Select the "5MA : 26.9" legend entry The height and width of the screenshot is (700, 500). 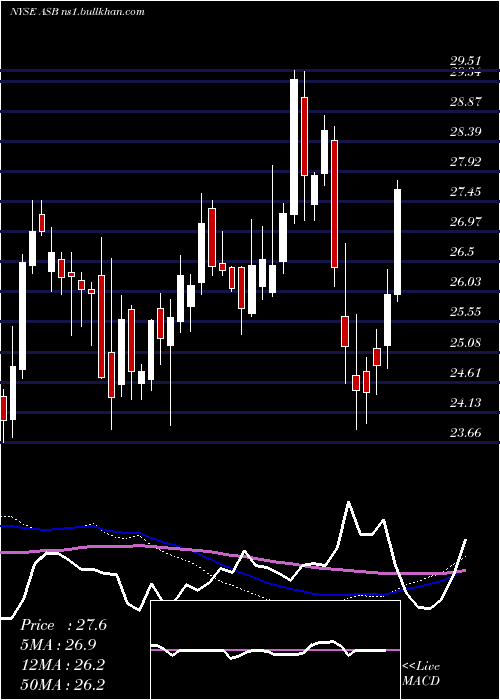[x=58, y=645]
